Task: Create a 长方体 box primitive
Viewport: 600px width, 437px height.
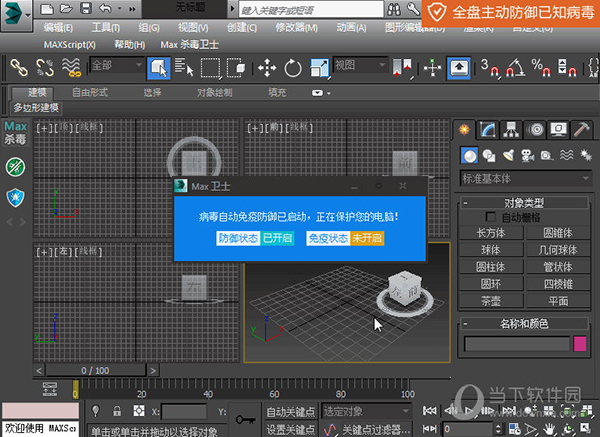Action: coord(491,233)
